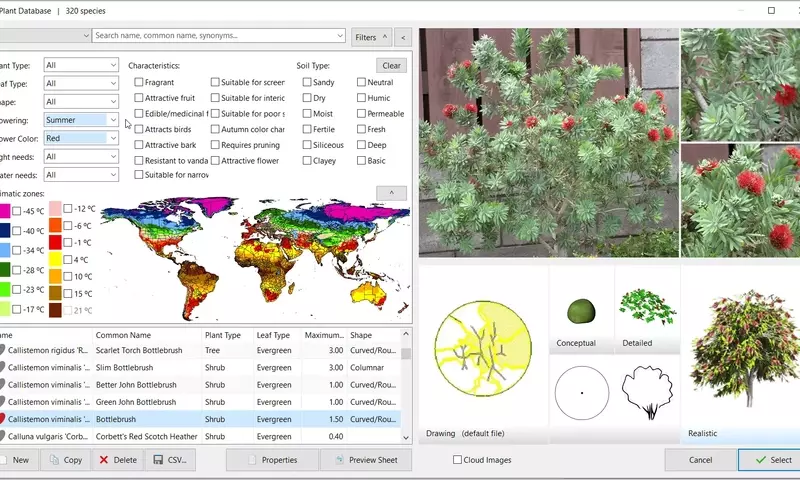Click the Clear filters button
This screenshot has width=800, height=480.
click(391, 65)
